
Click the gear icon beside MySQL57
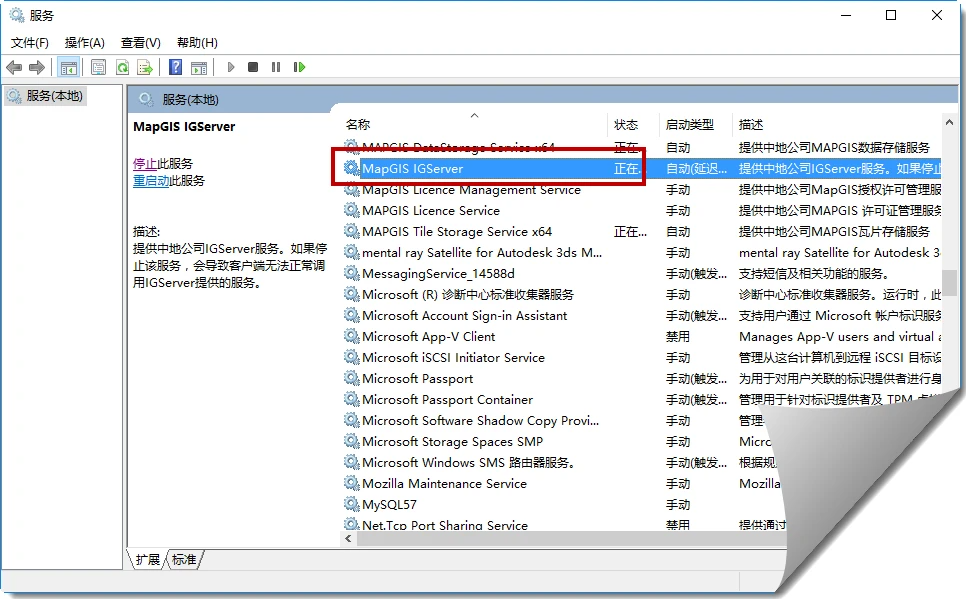tap(352, 504)
